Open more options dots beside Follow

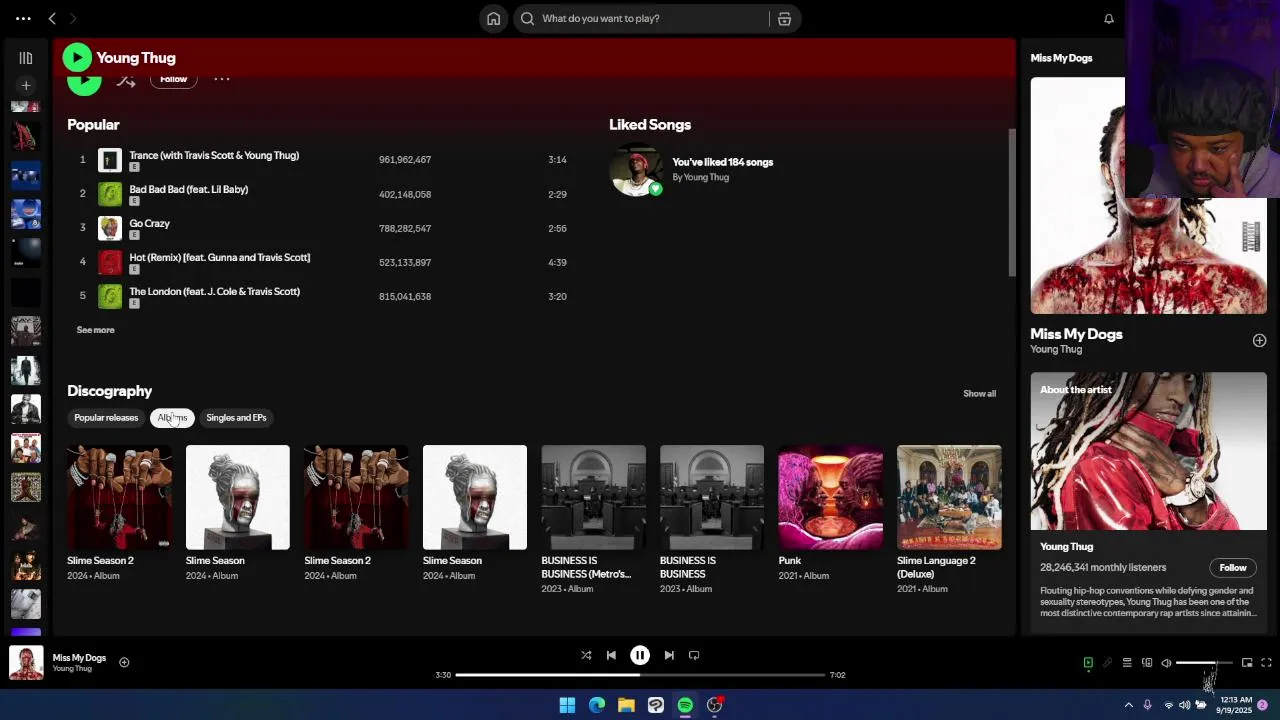222,79
